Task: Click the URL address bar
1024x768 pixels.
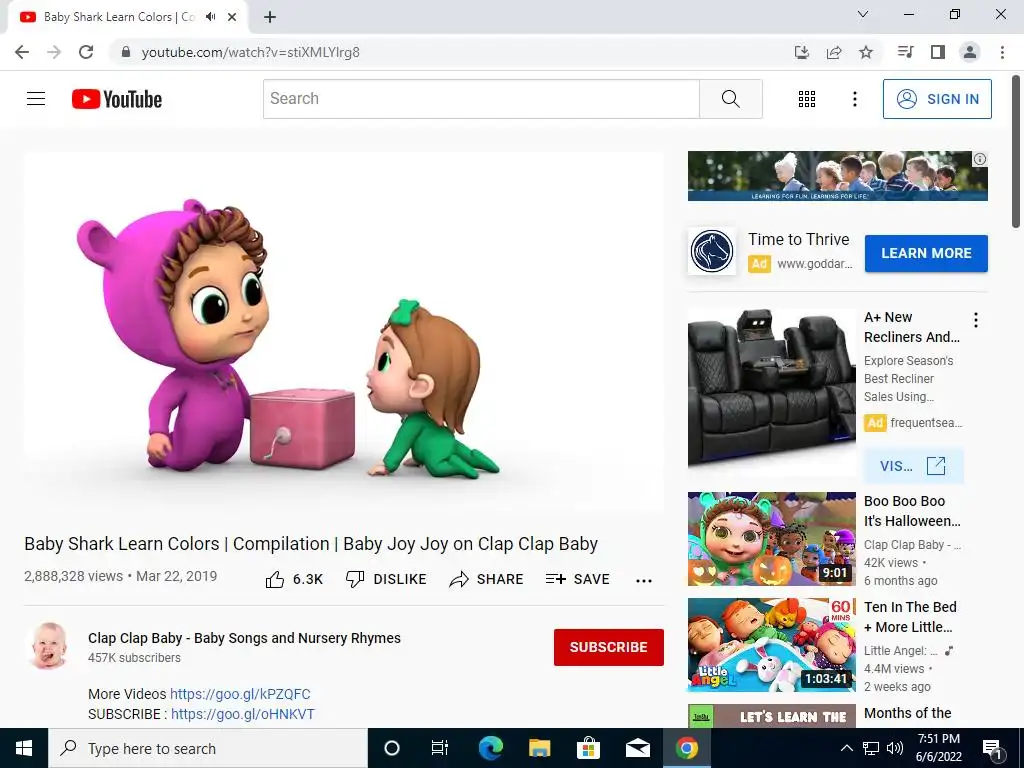Action: click(x=451, y=52)
